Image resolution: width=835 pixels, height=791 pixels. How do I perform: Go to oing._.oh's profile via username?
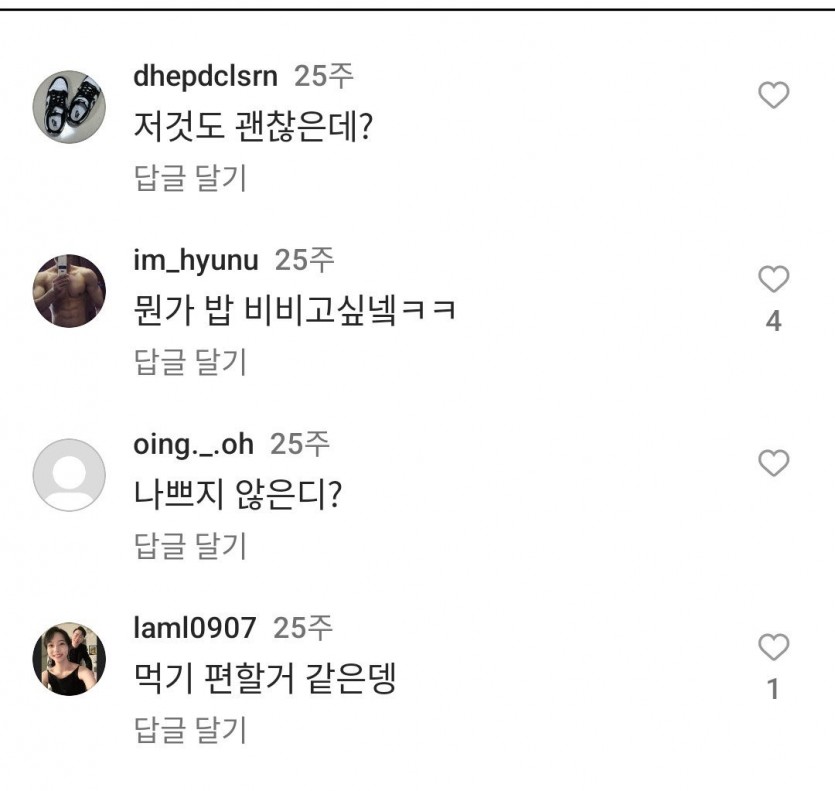pyautogui.click(x=193, y=444)
